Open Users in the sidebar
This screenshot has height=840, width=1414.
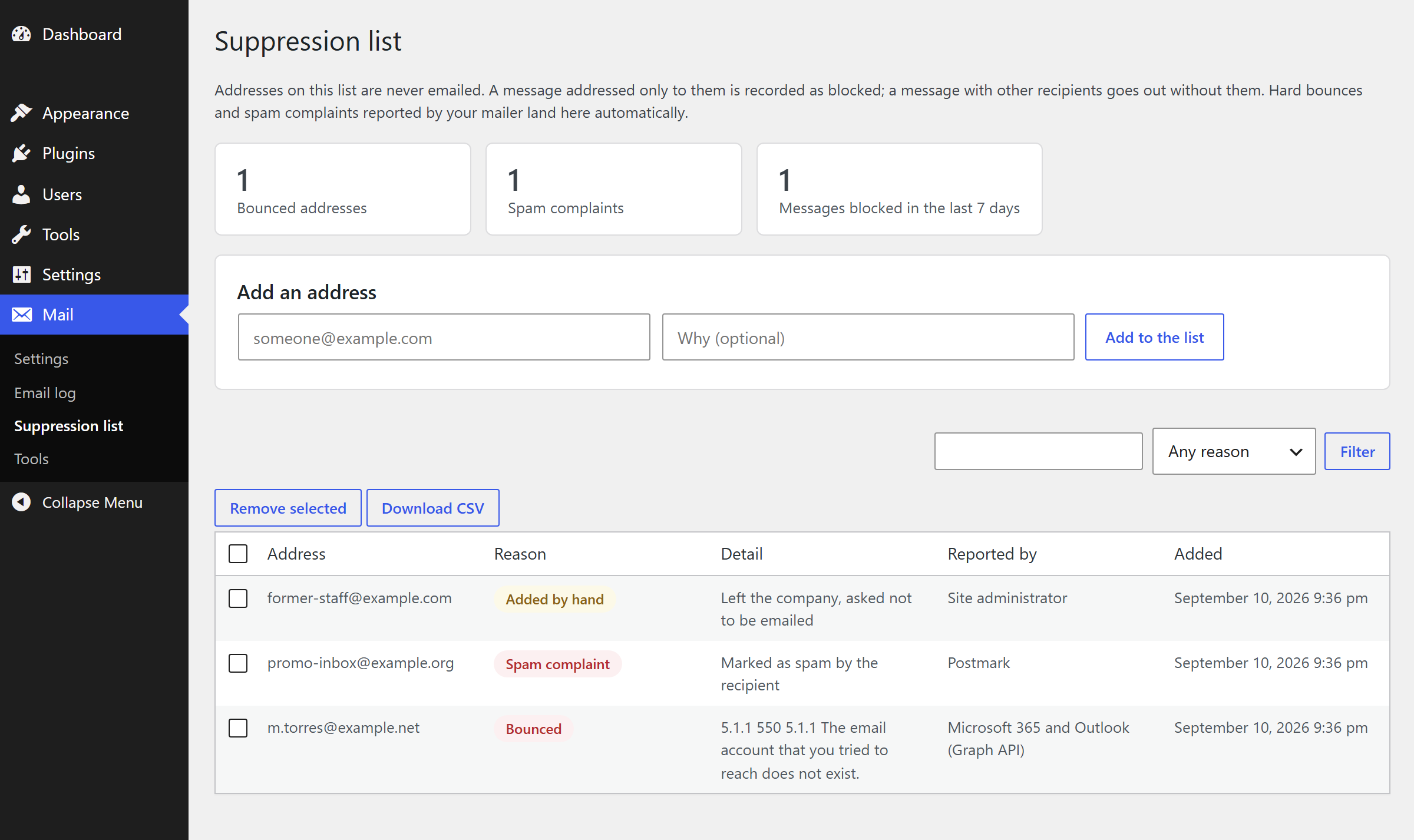tap(62, 194)
